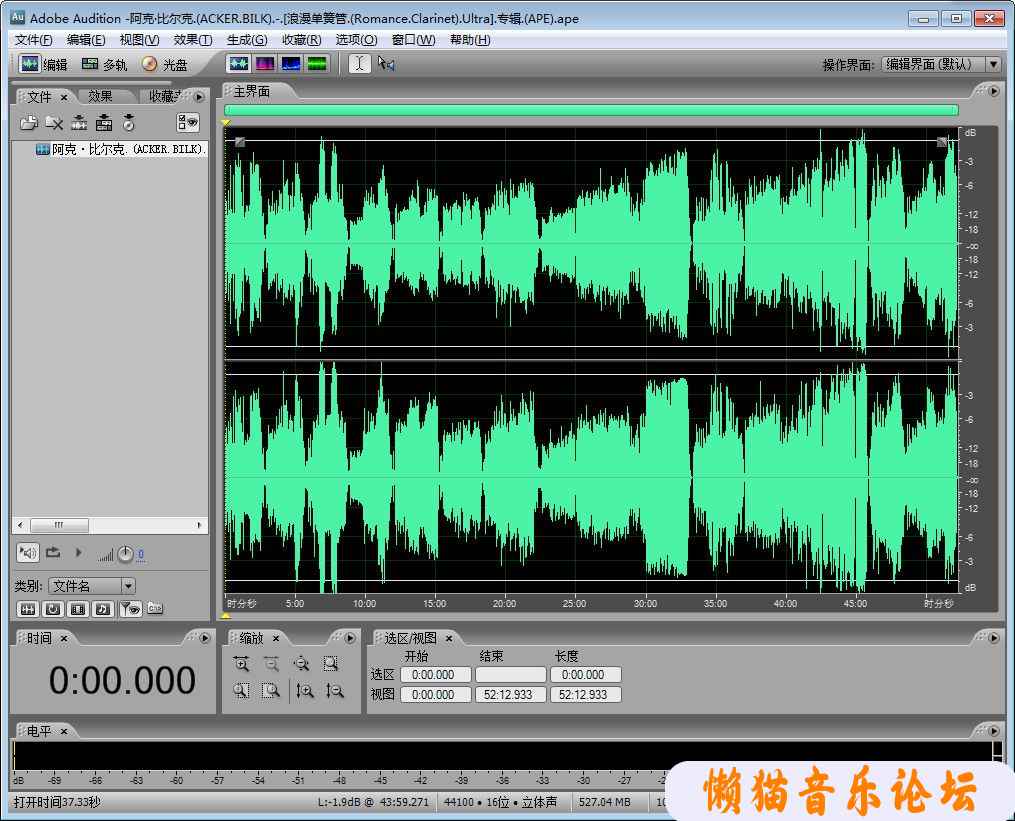
Task: Switch to the 效果 tab
Action: (x=100, y=96)
